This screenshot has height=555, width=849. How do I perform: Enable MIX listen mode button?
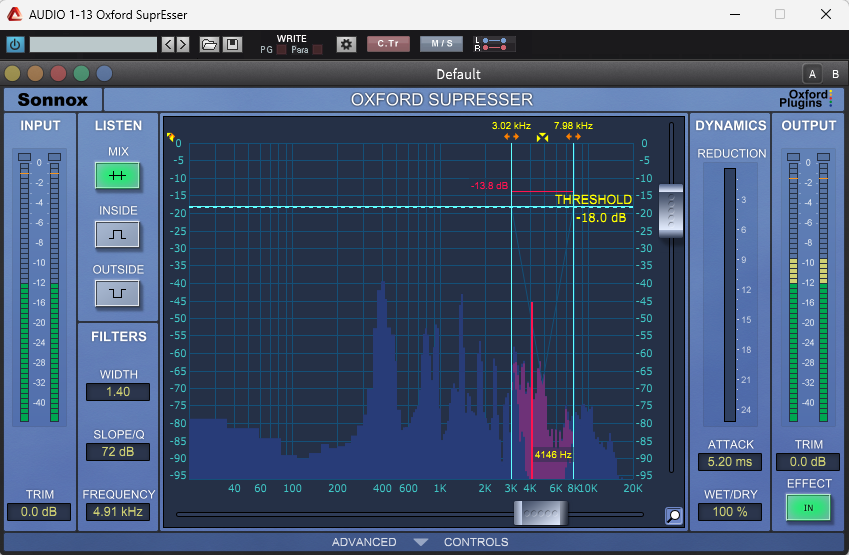click(x=117, y=175)
